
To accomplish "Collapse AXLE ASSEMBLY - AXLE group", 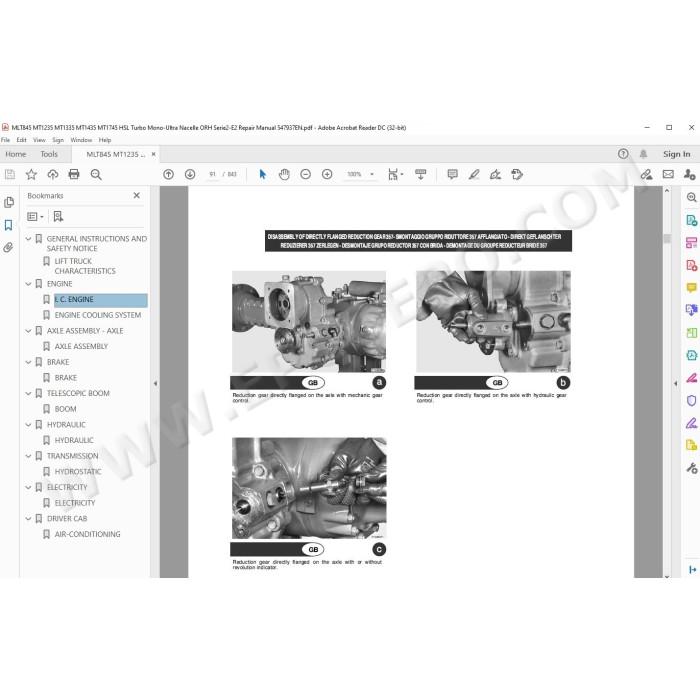I will (x=28, y=331).
